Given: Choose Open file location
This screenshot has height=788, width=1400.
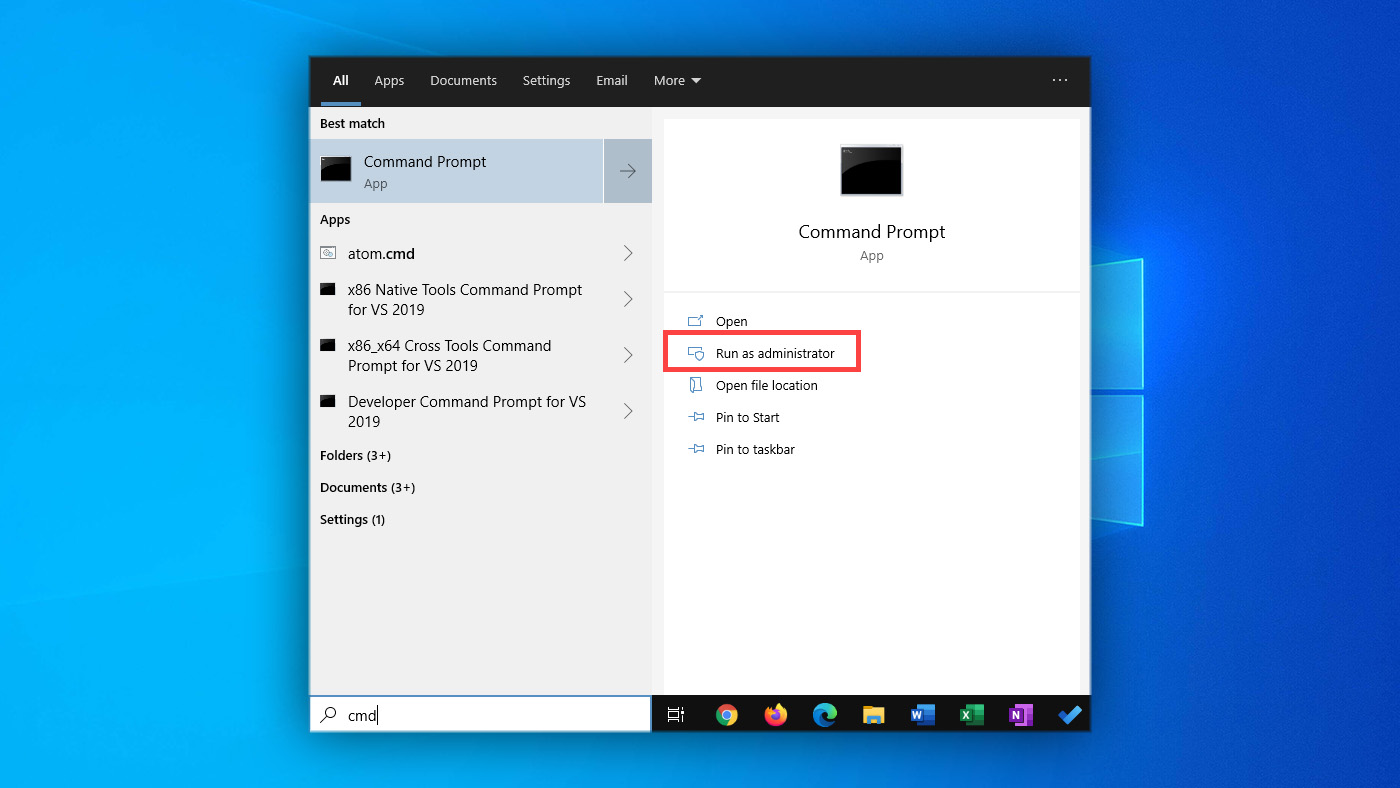Looking at the screenshot, I should click(x=766, y=386).
